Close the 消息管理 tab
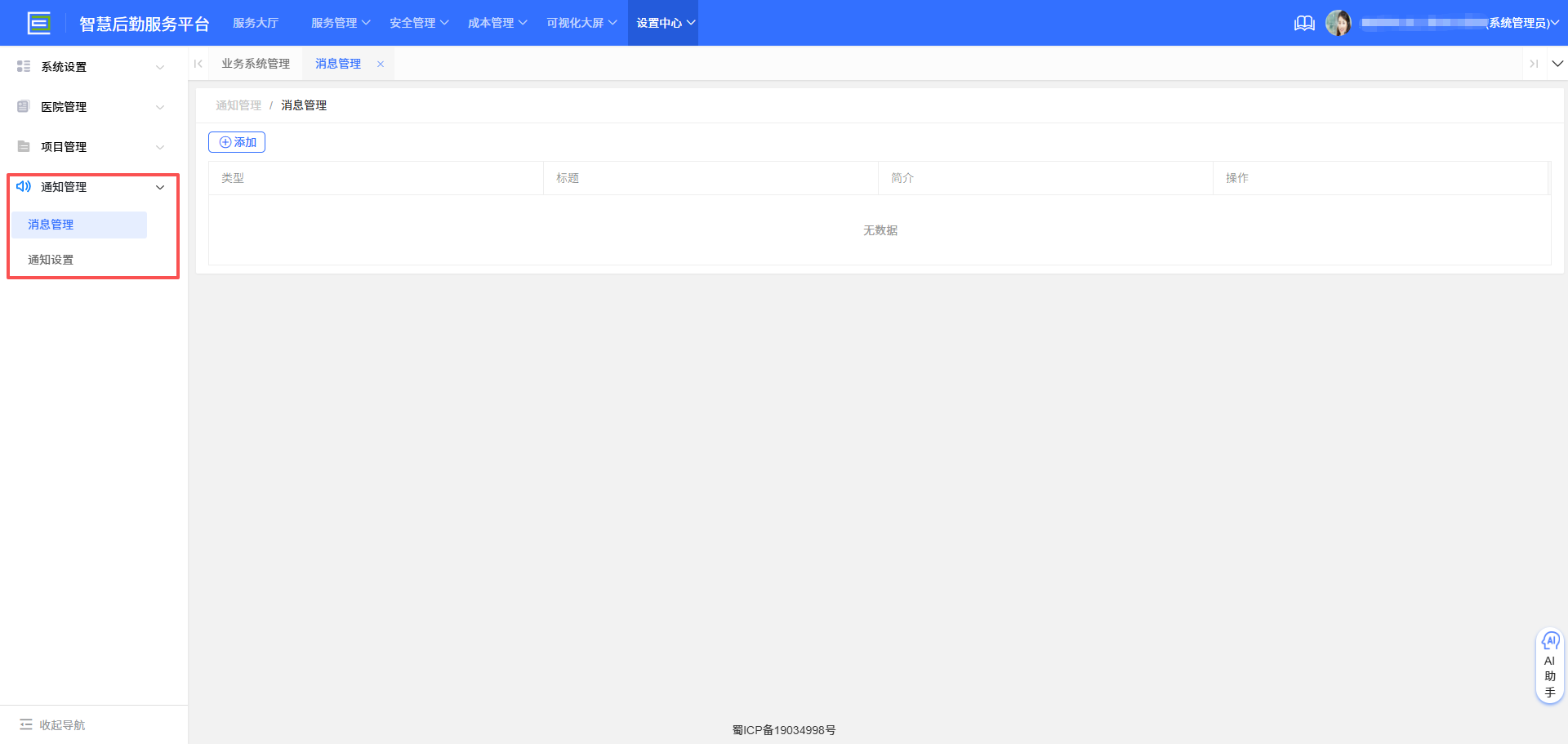Viewport: 1568px width, 744px height. coord(380,63)
